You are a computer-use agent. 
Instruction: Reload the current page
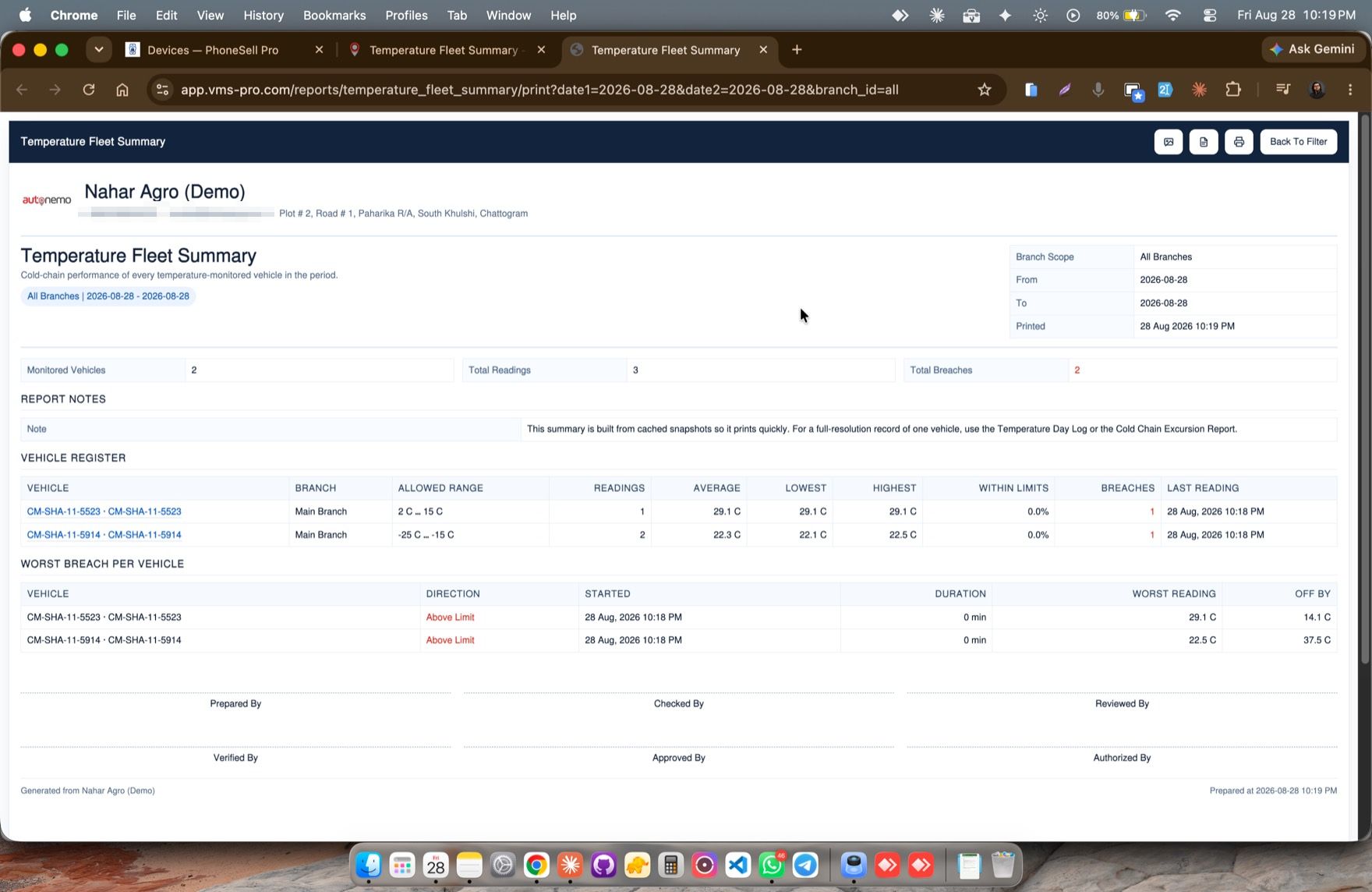89,90
